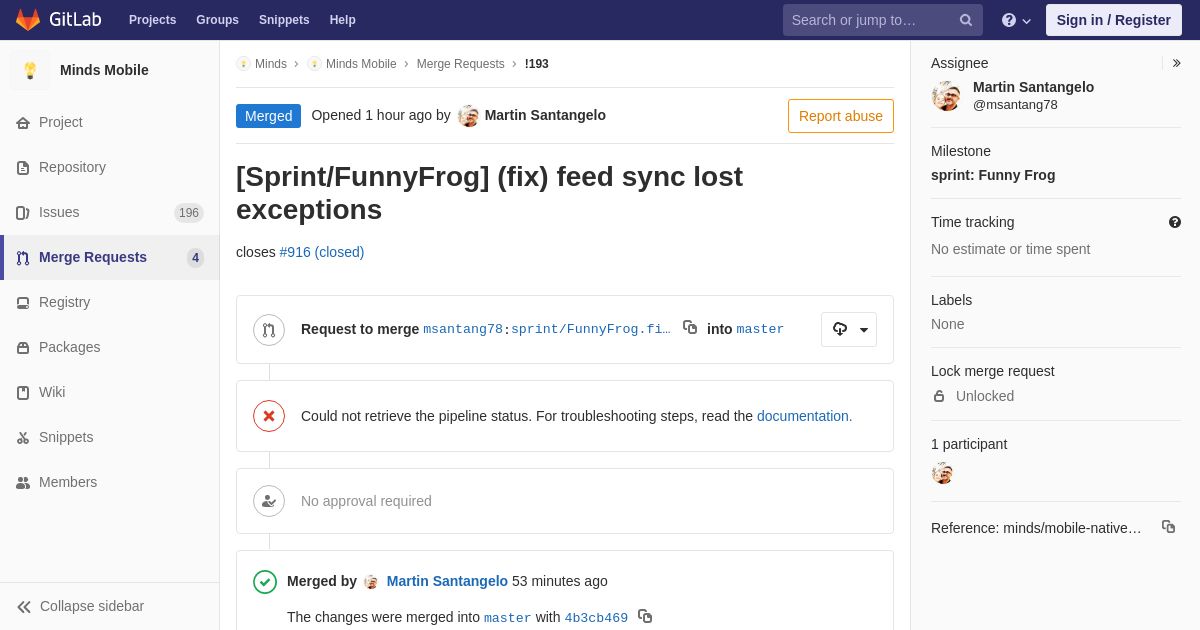Copy the source branch name
1200x630 pixels.
tap(690, 327)
